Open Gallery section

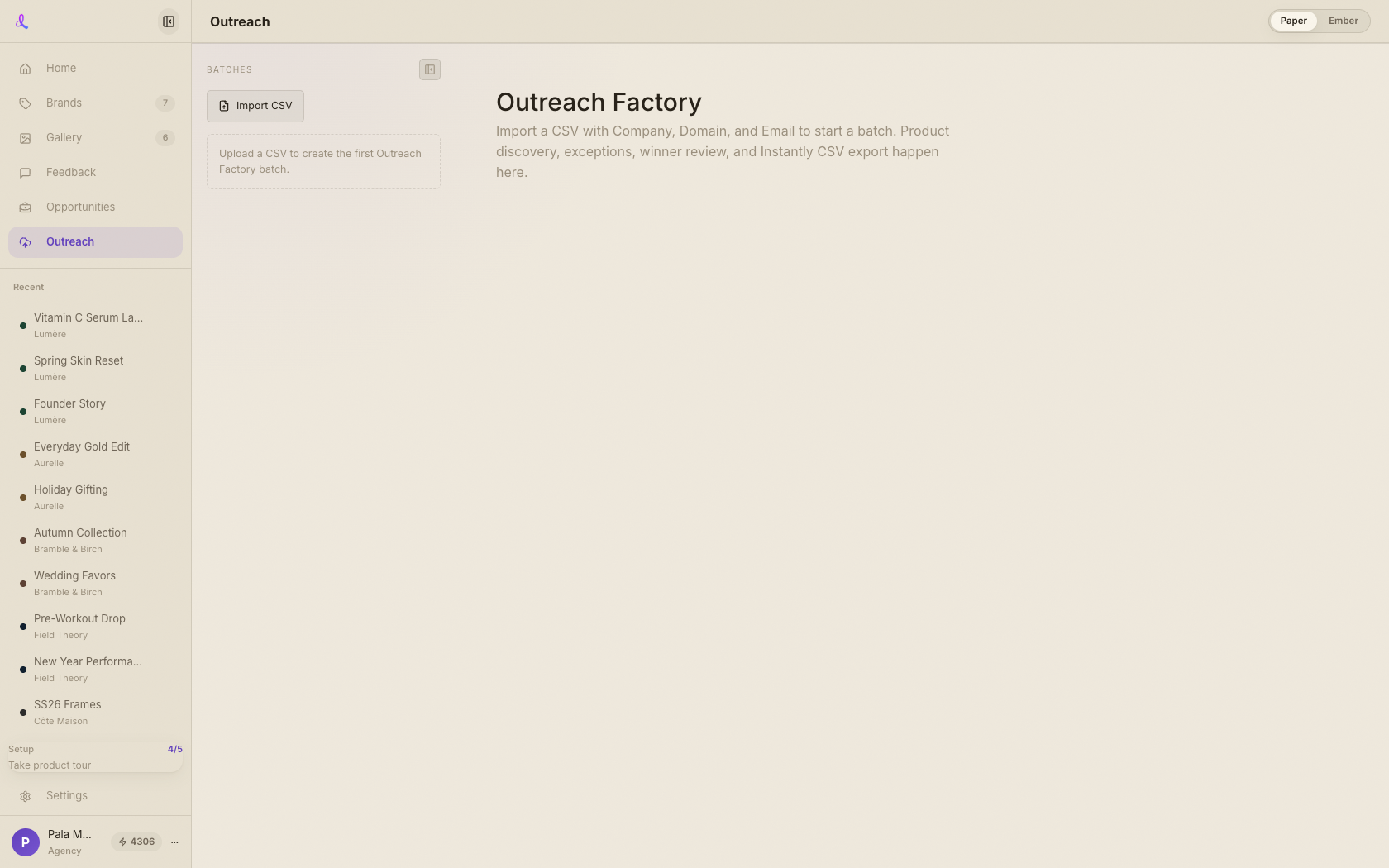coord(95,138)
